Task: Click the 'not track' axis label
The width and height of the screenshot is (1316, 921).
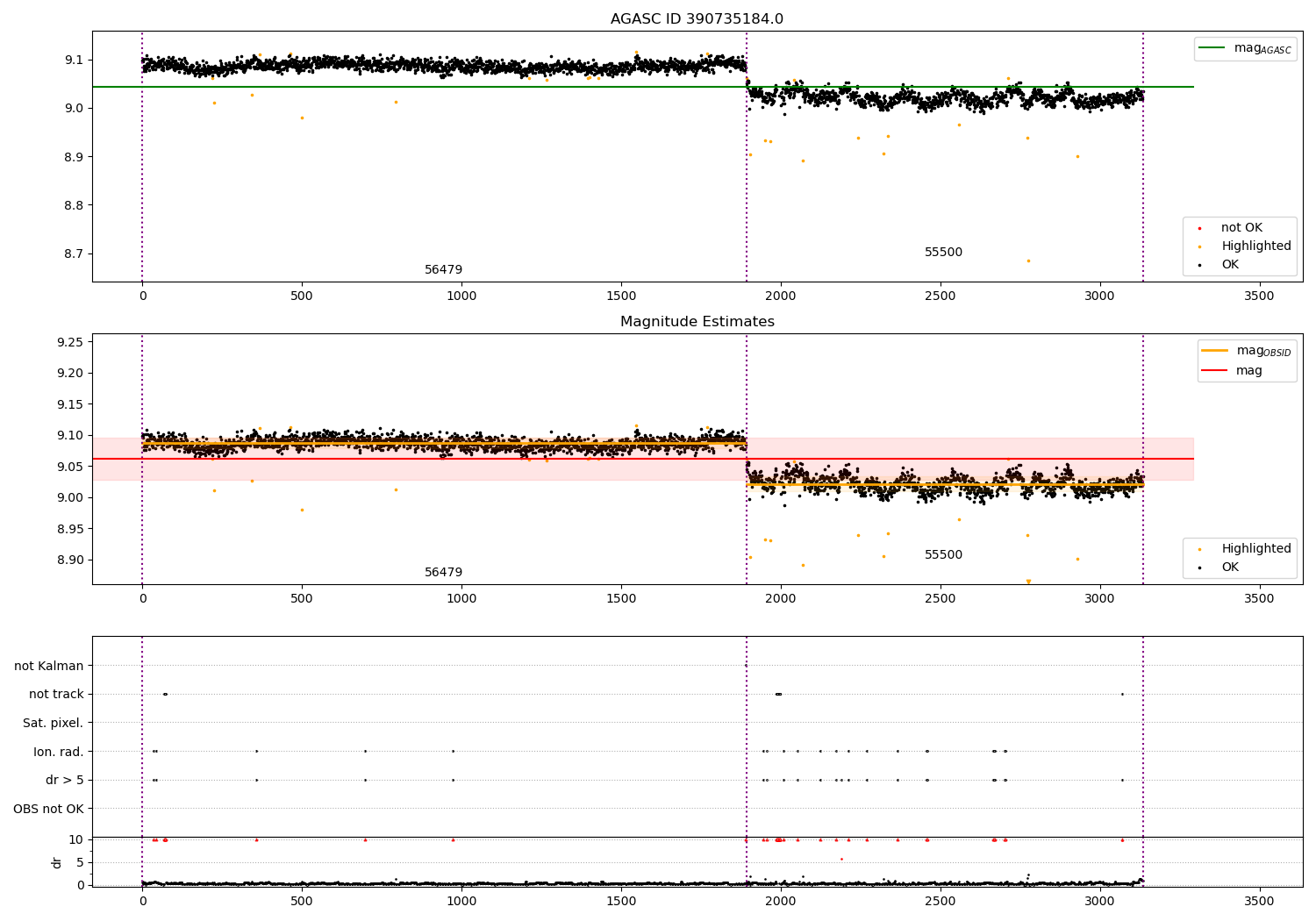Action: tap(56, 695)
